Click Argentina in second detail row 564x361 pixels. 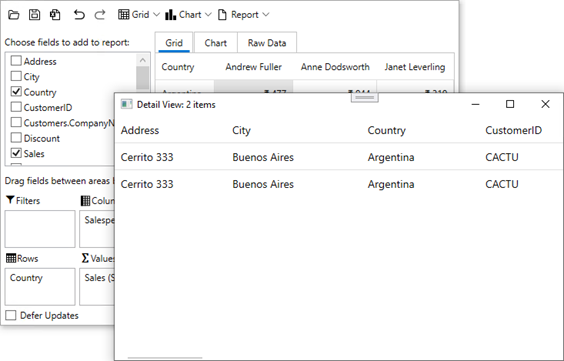tap(391, 184)
